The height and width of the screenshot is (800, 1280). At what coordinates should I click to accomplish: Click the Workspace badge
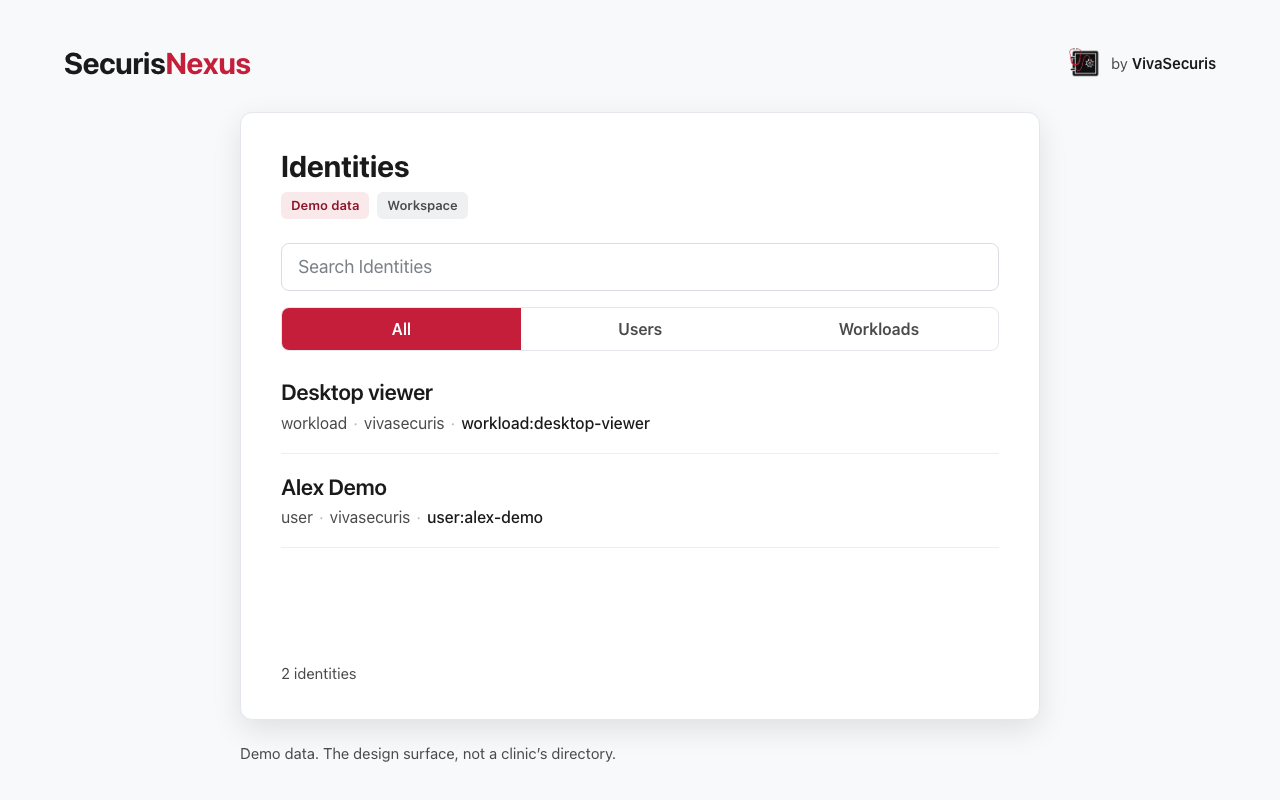[x=422, y=205]
